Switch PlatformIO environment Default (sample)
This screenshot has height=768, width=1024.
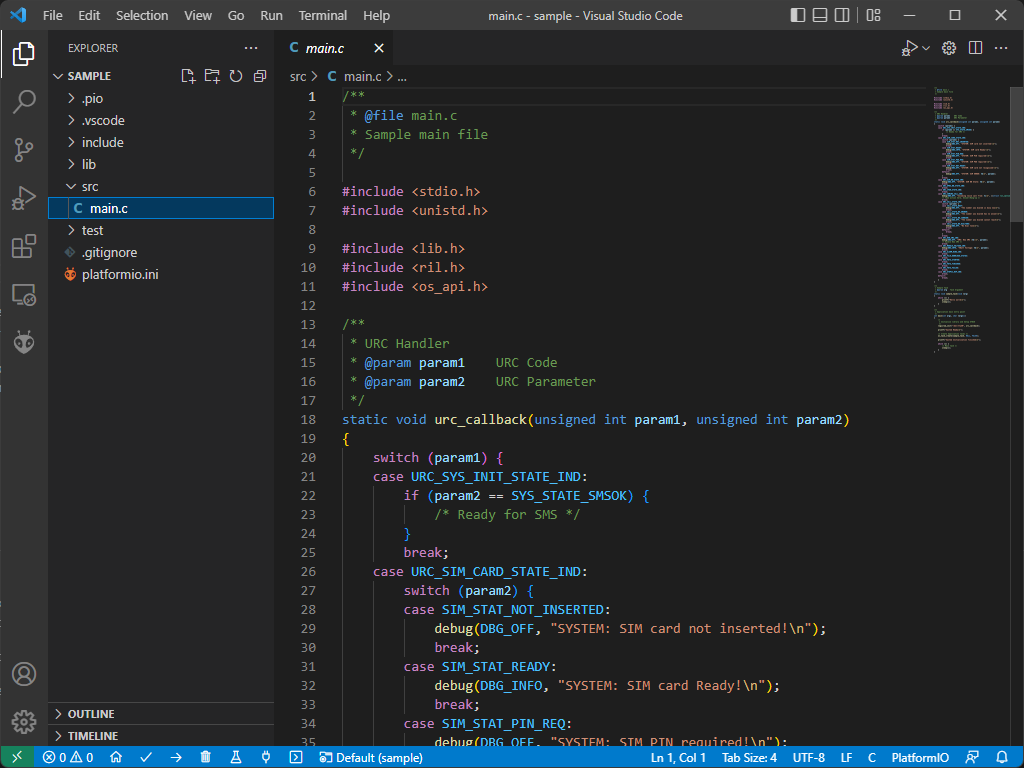click(x=371, y=758)
